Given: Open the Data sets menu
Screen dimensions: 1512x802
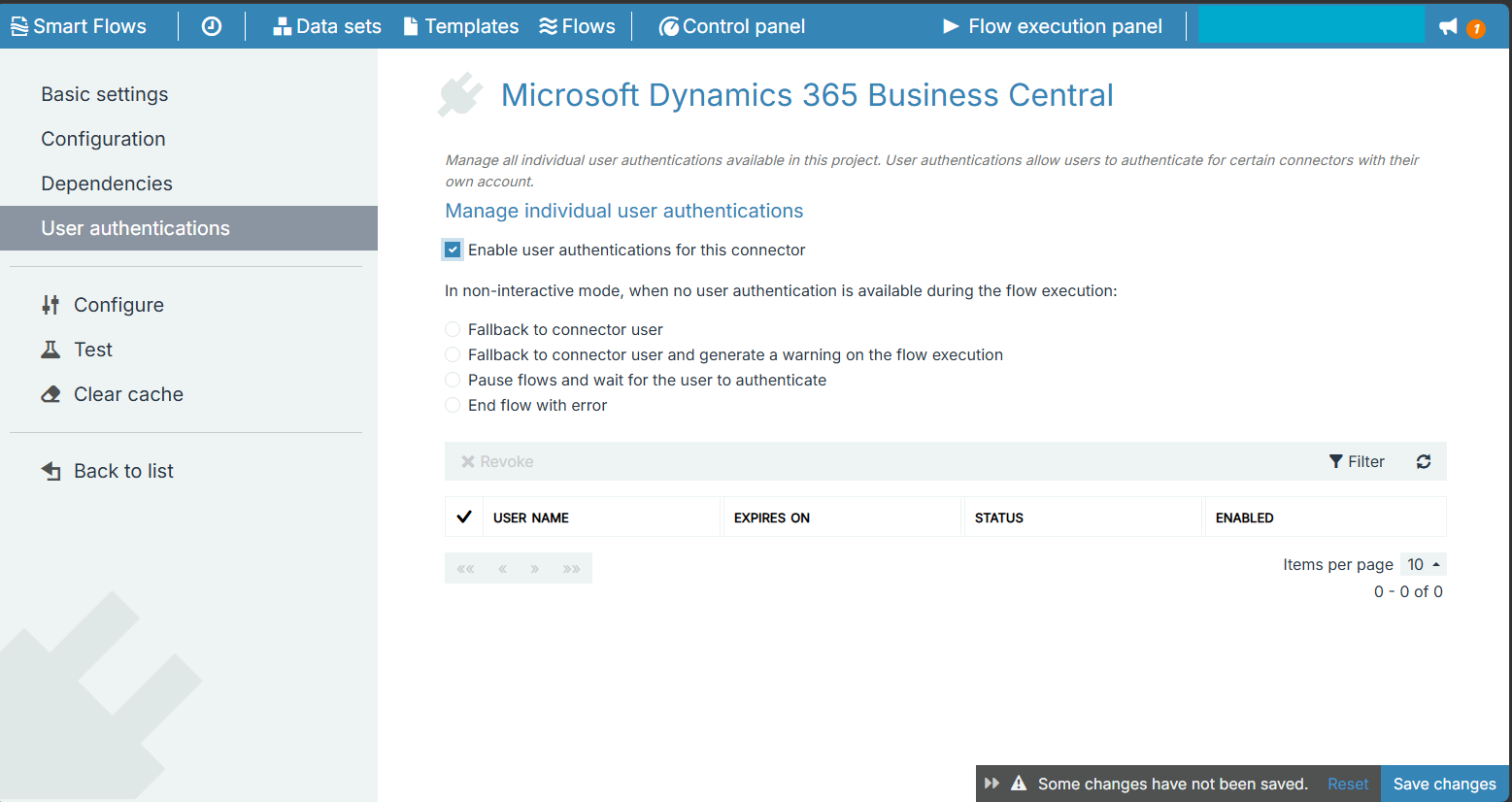Looking at the screenshot, I should click(327, 26).
